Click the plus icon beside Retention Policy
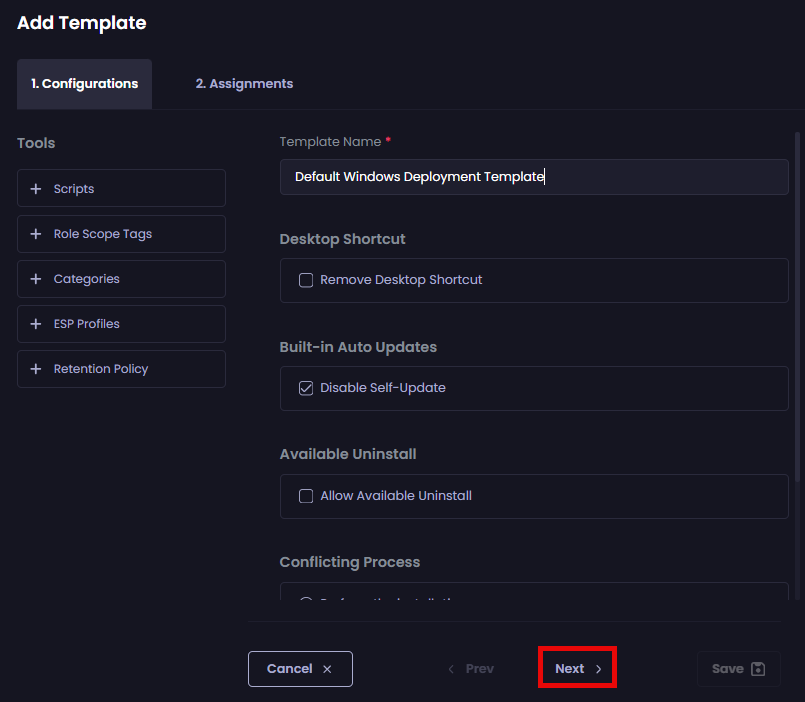Viewport: 805px width, 702px height. pos(36,369)
